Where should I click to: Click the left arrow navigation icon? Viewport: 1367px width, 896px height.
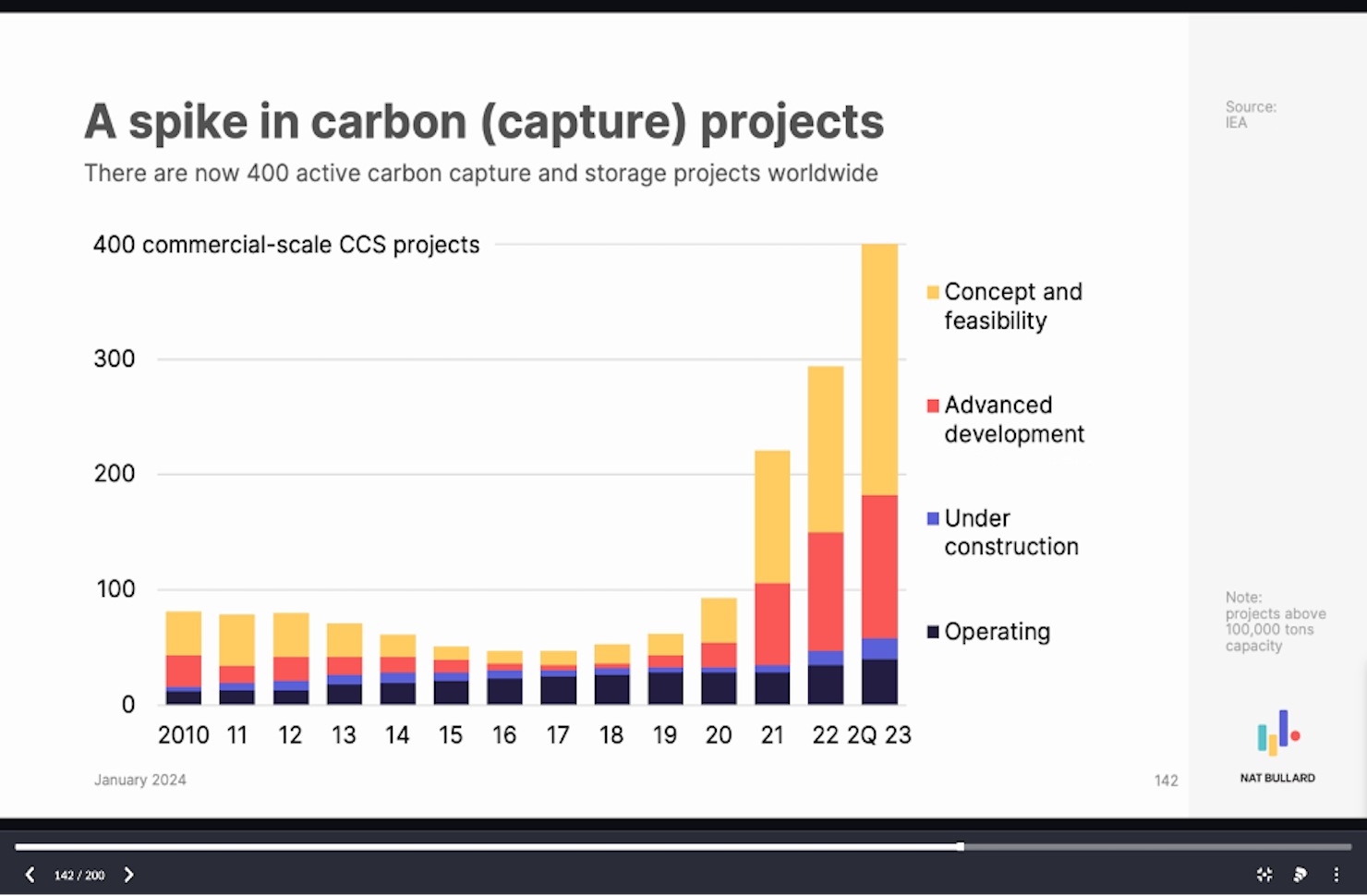pyautogui.click(x=30, y=875)
